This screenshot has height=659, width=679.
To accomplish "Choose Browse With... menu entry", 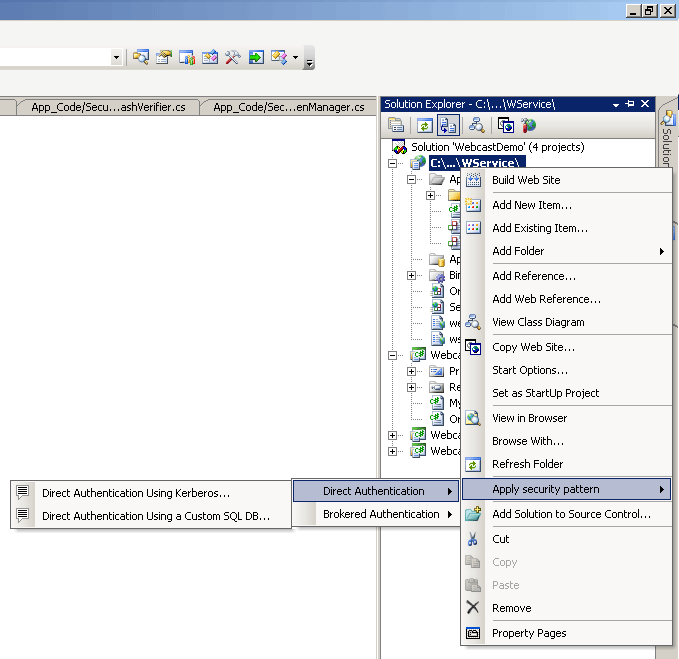I will point(567,441).
